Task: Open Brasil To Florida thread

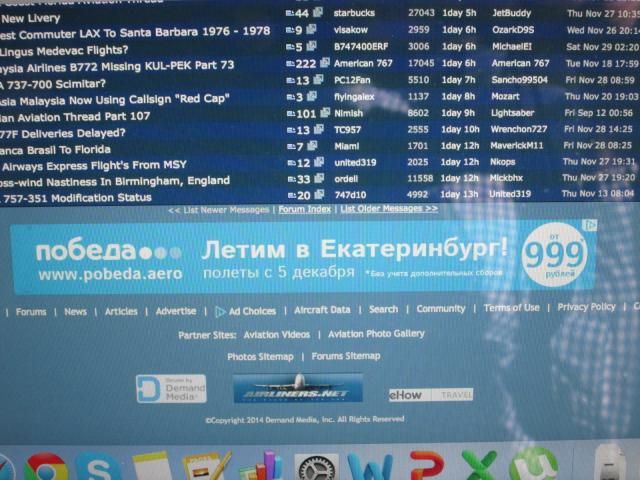Action: pos(56,150)
